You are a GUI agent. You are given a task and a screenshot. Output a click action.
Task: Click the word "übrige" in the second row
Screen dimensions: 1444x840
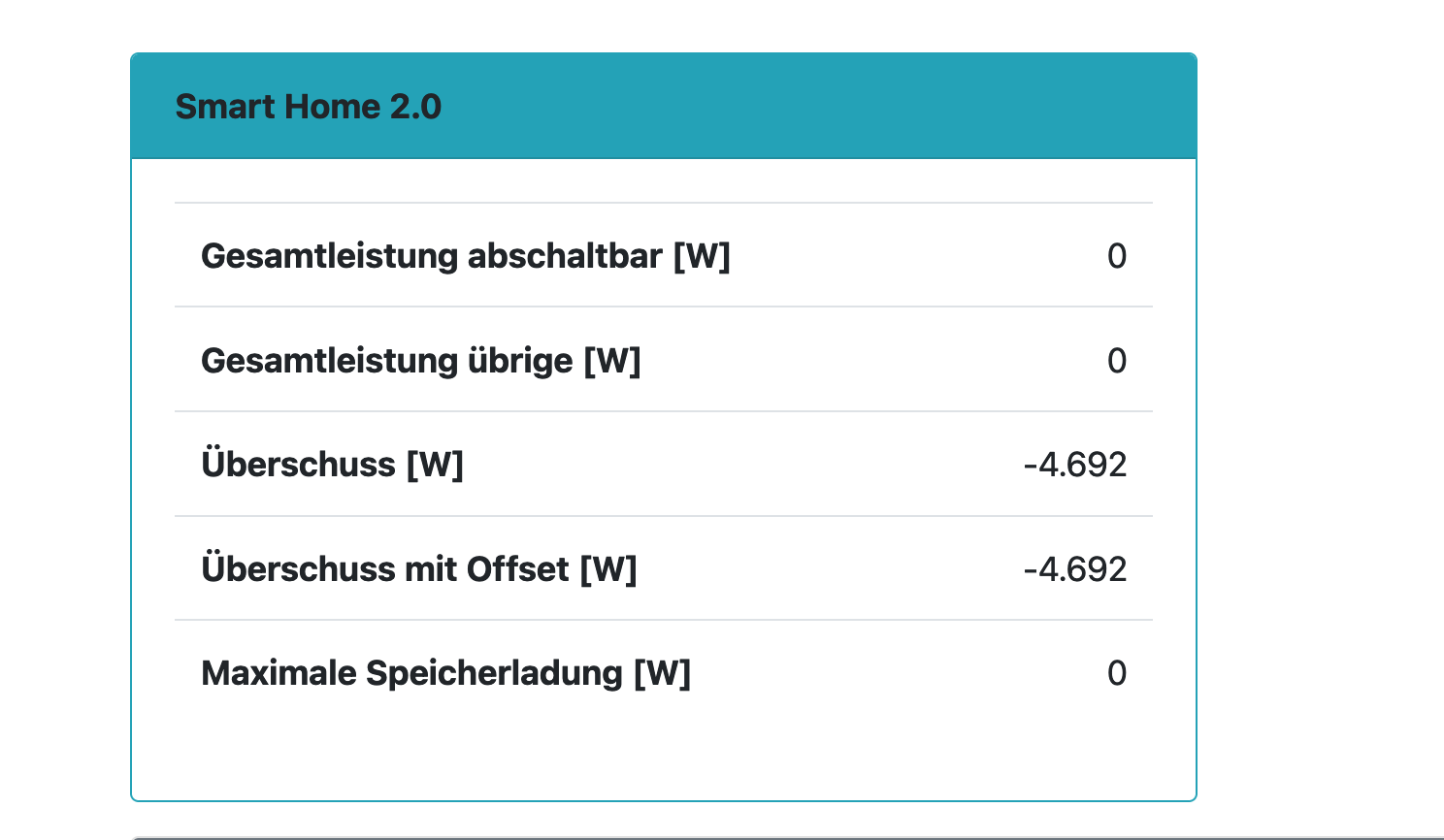point(520,361)
